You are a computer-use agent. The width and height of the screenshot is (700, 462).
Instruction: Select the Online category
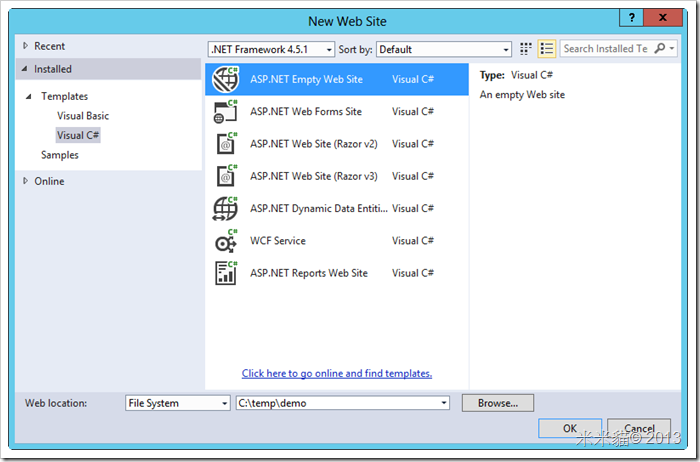[x=49, y=181]
